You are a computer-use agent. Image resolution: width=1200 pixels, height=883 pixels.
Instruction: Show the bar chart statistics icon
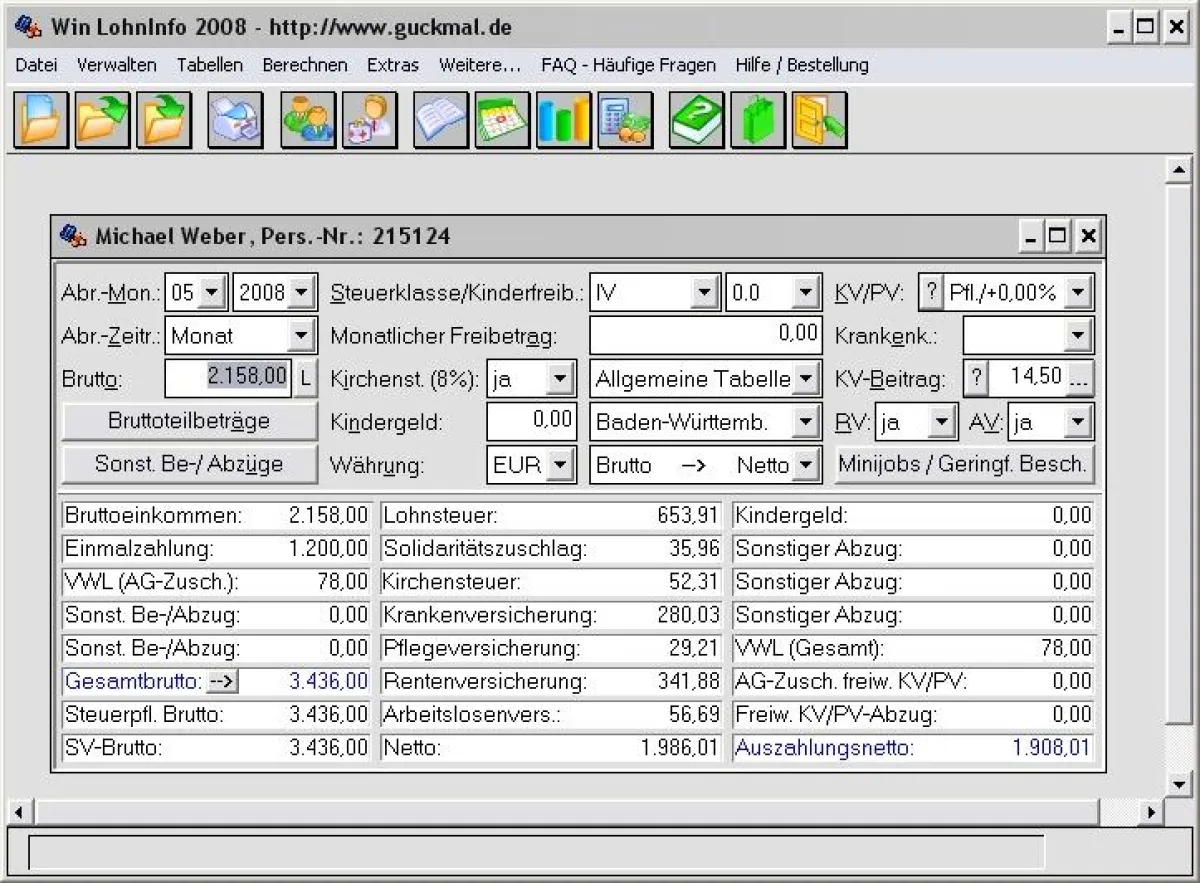coord(563,119)
